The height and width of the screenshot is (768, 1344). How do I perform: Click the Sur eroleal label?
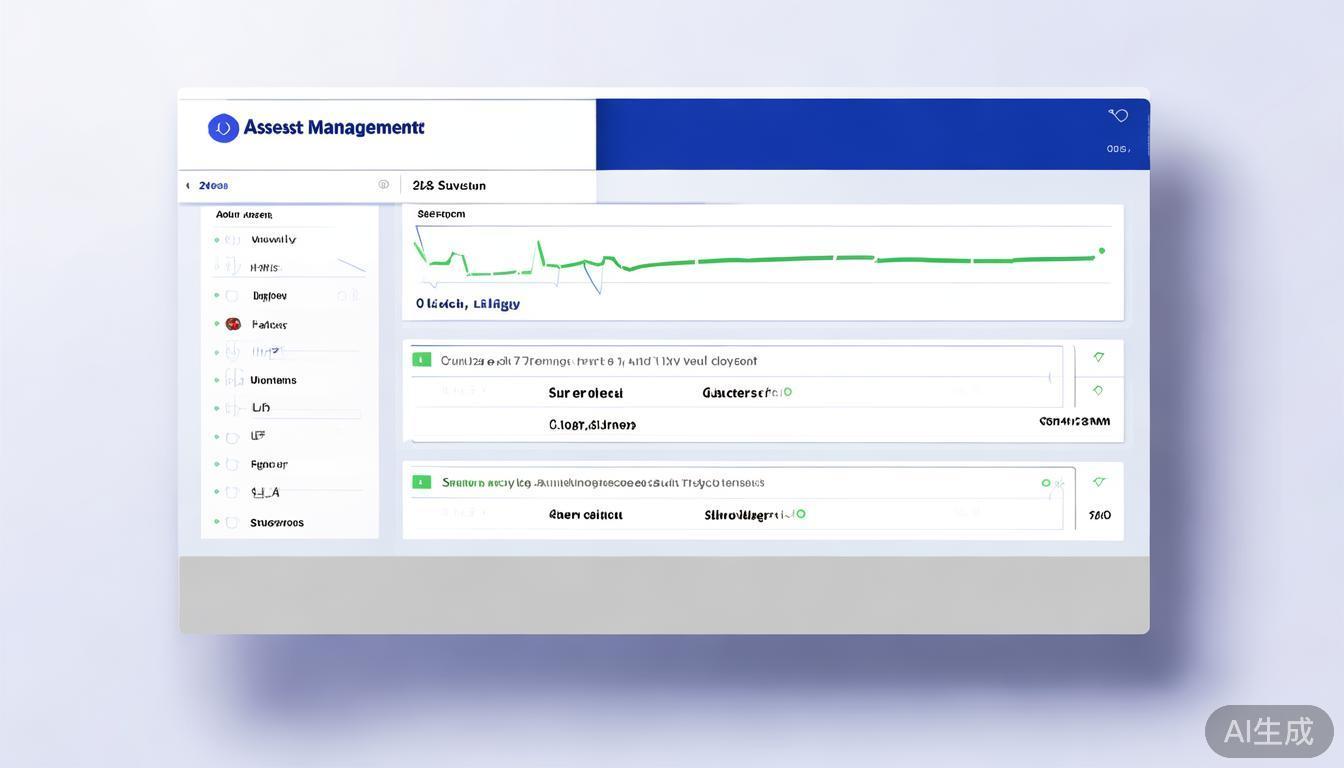585,393
